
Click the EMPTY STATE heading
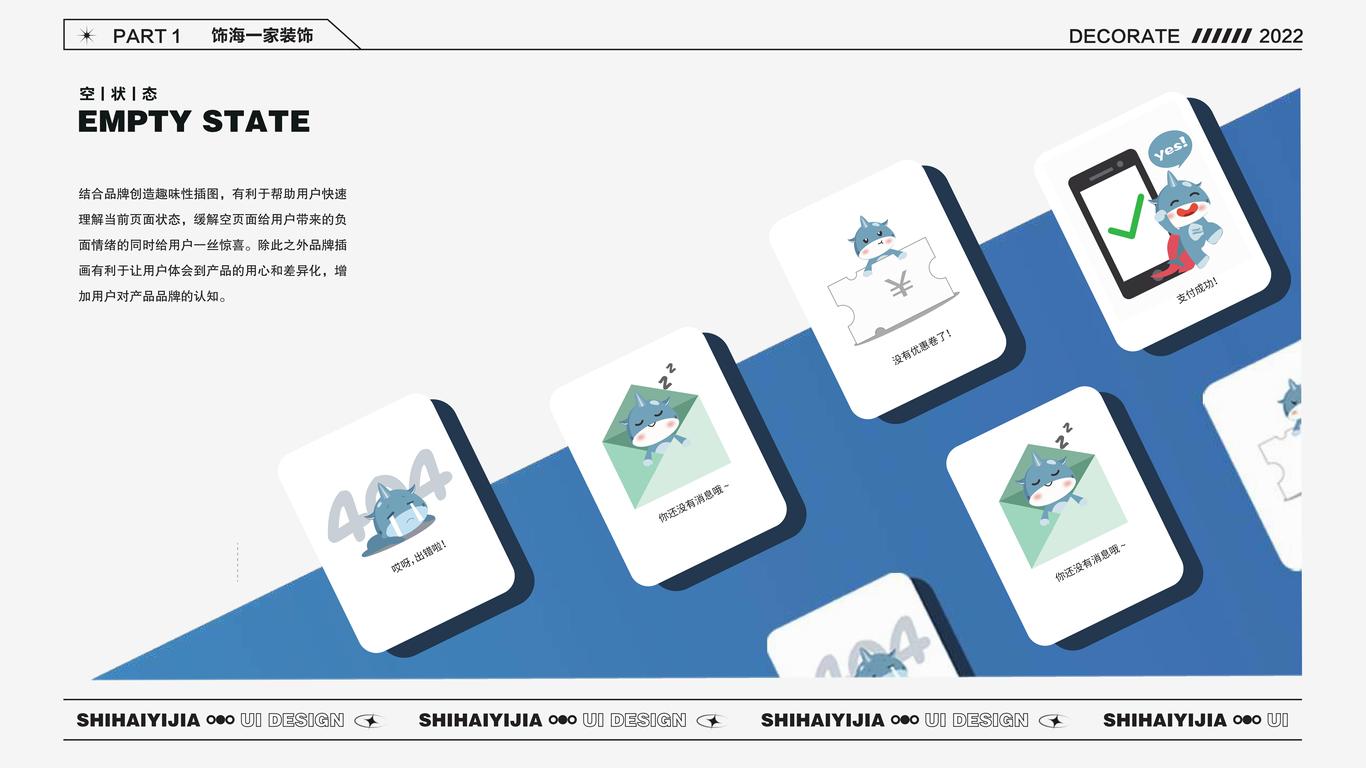pos(194,122)
